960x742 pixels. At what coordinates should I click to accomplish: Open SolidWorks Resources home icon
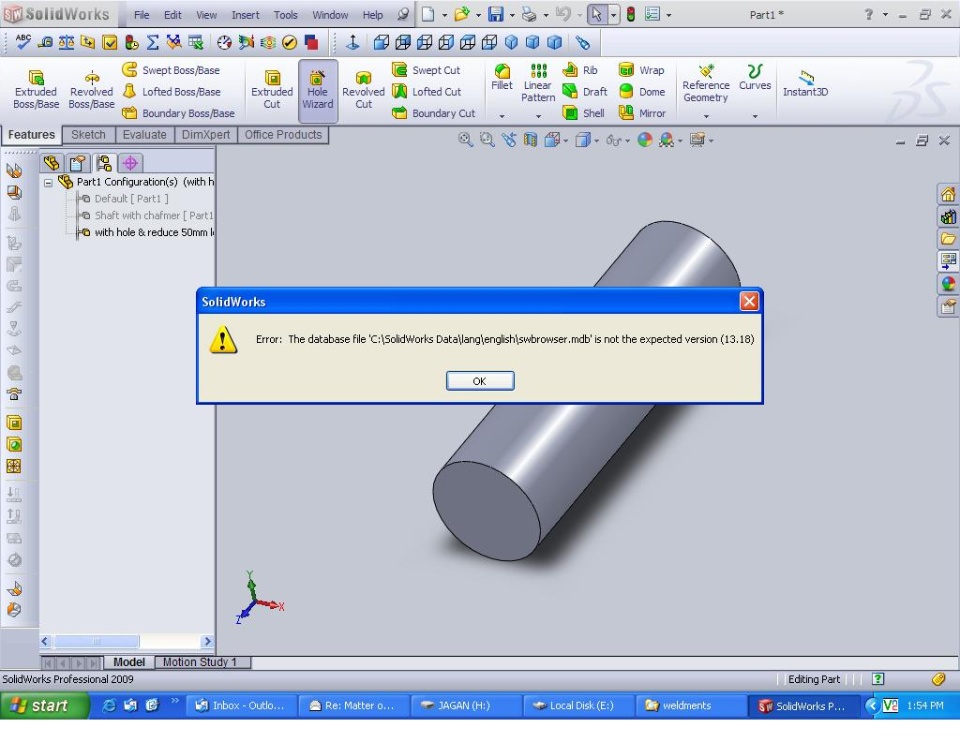948,195
